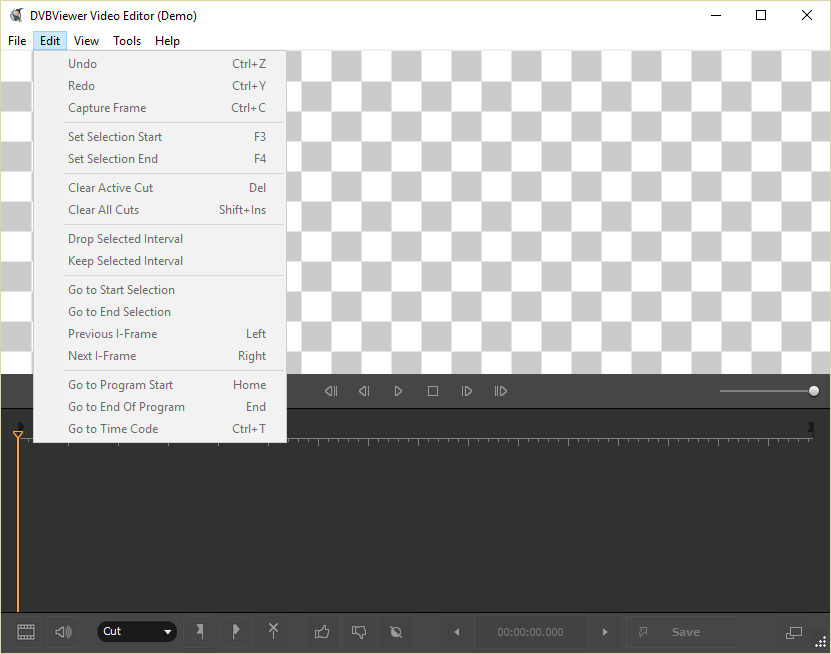Choose Previous I-Frame entry
831x654 pixels.
tap(160, 334)
